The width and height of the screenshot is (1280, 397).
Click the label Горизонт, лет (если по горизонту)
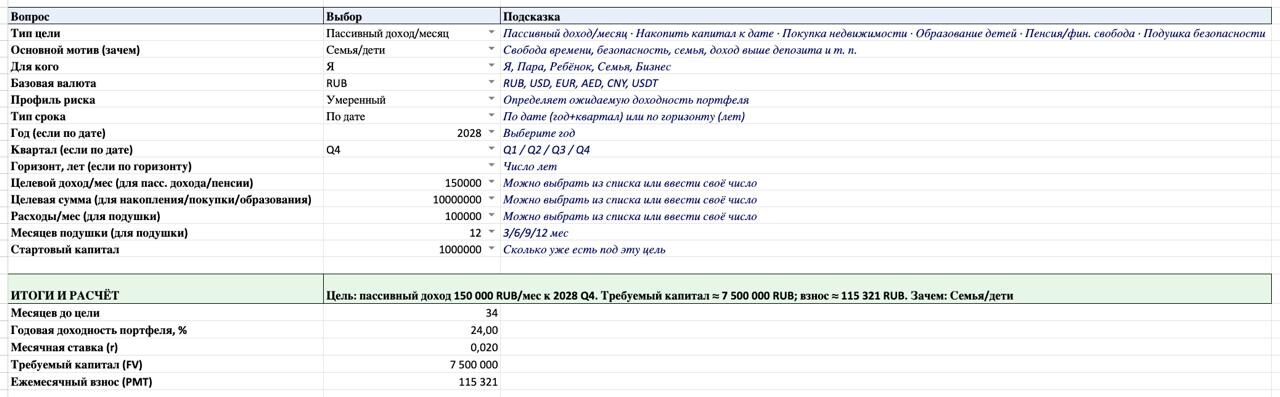point(101,166)
